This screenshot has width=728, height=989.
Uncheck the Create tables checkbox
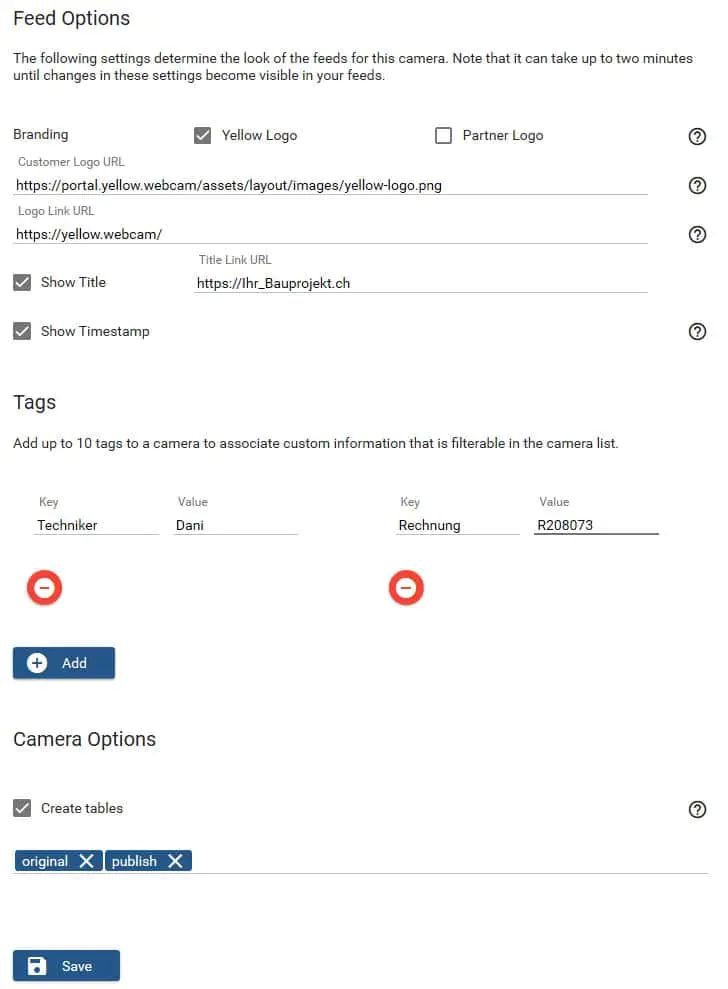coord(22,808)
